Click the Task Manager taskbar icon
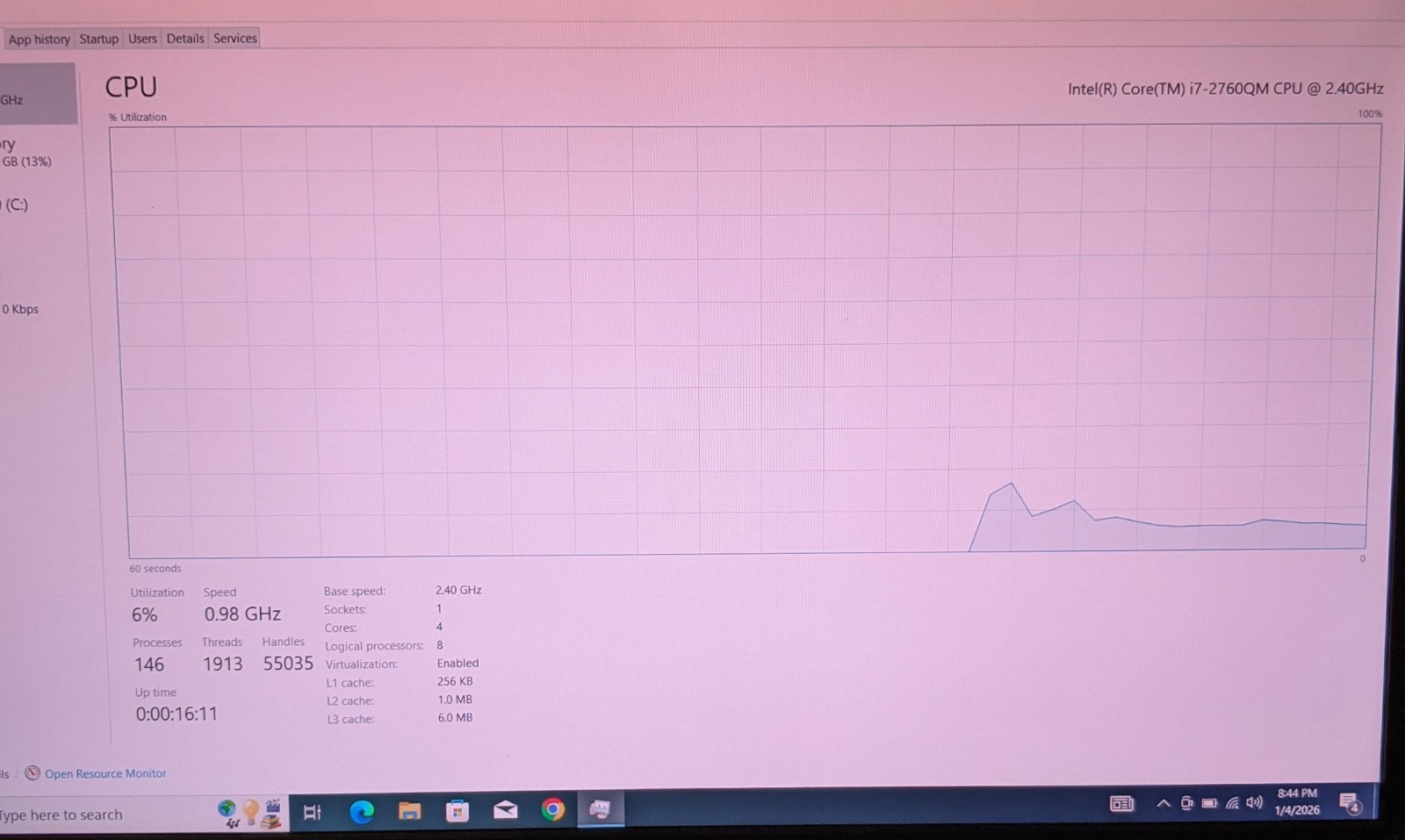The width and height of the screenshot is (1405, 840). coord(601,809)
